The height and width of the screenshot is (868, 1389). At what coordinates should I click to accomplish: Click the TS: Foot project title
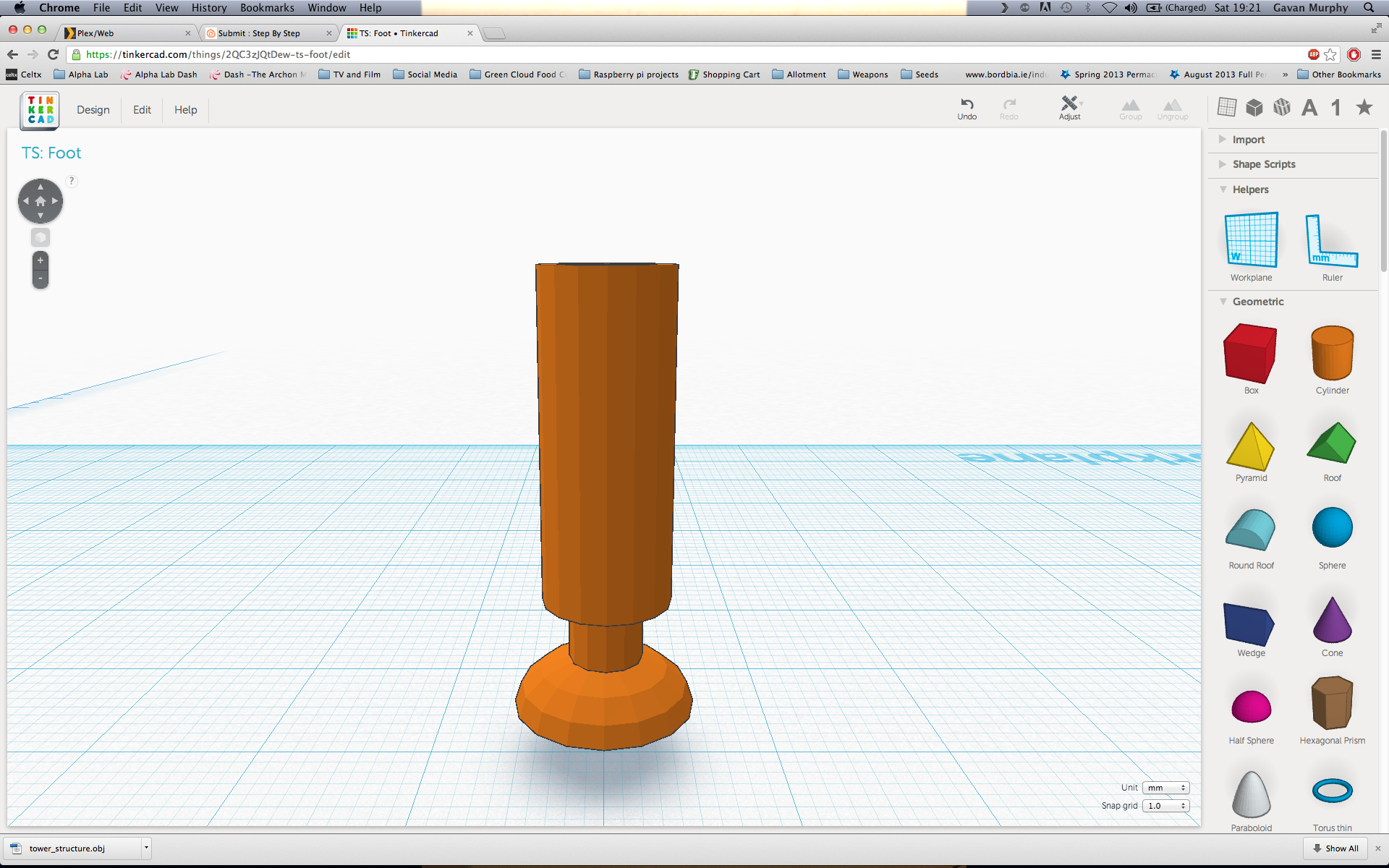(51, 153)
